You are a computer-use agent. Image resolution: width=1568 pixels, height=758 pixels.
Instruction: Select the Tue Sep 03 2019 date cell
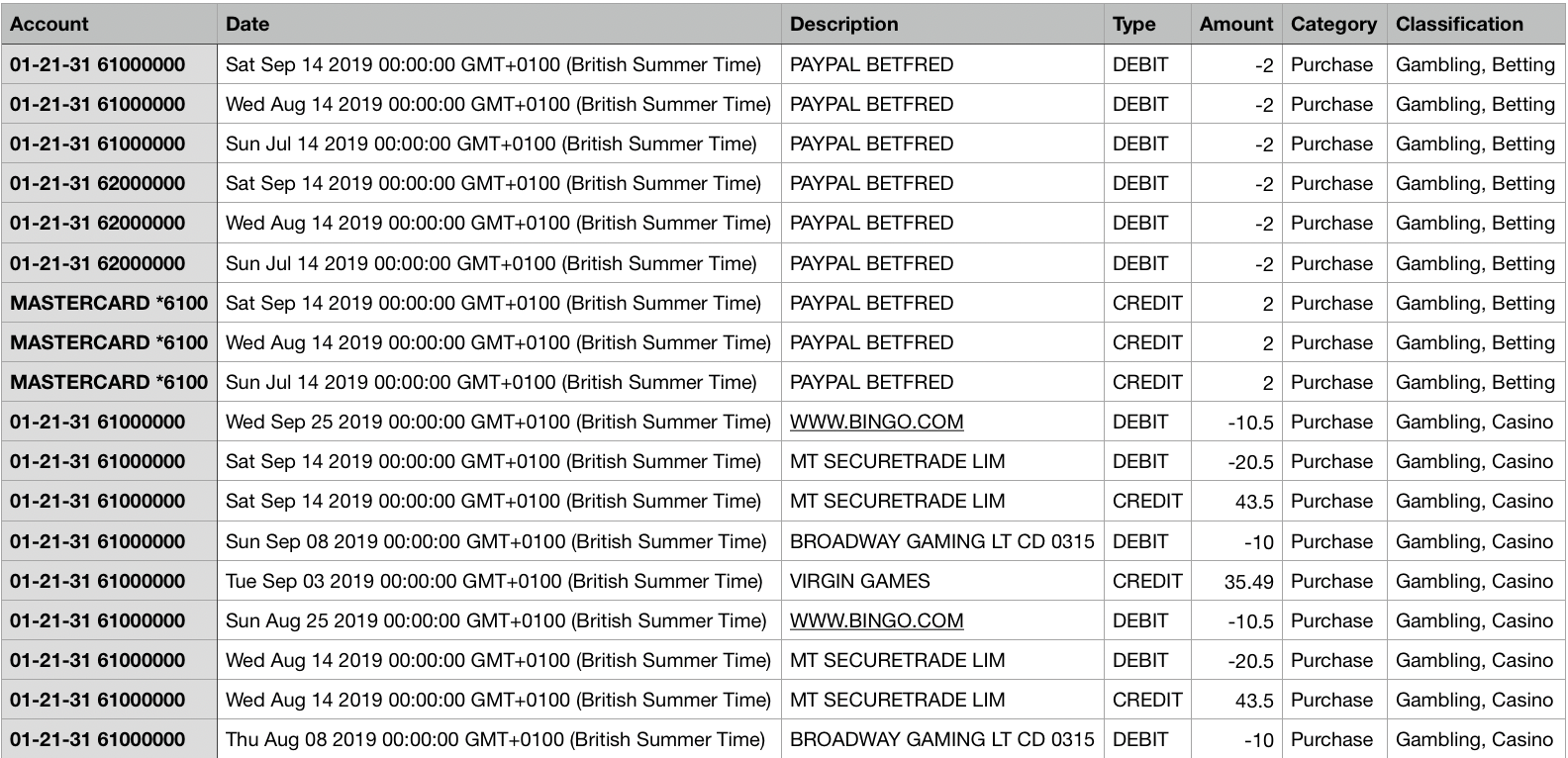[x=494, y=581]
